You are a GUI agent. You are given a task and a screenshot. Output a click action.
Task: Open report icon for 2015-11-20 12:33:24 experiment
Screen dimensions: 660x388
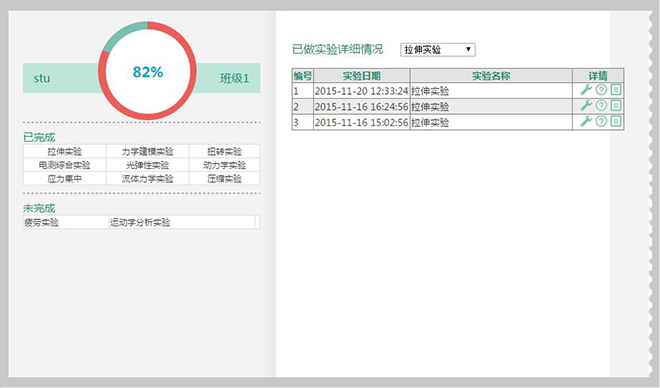[616, 90]
